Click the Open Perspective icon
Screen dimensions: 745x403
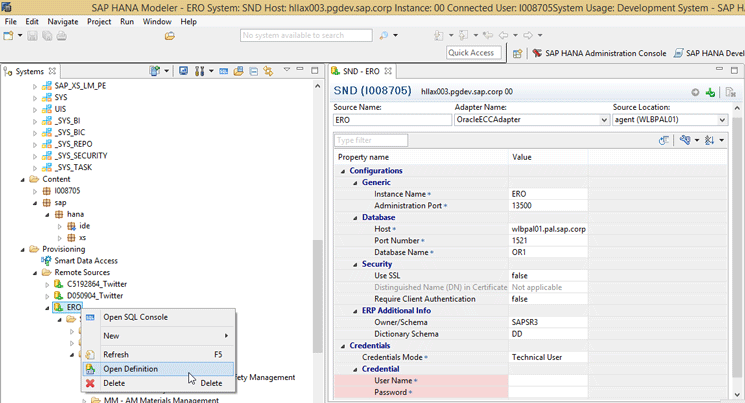pos(517,53)
